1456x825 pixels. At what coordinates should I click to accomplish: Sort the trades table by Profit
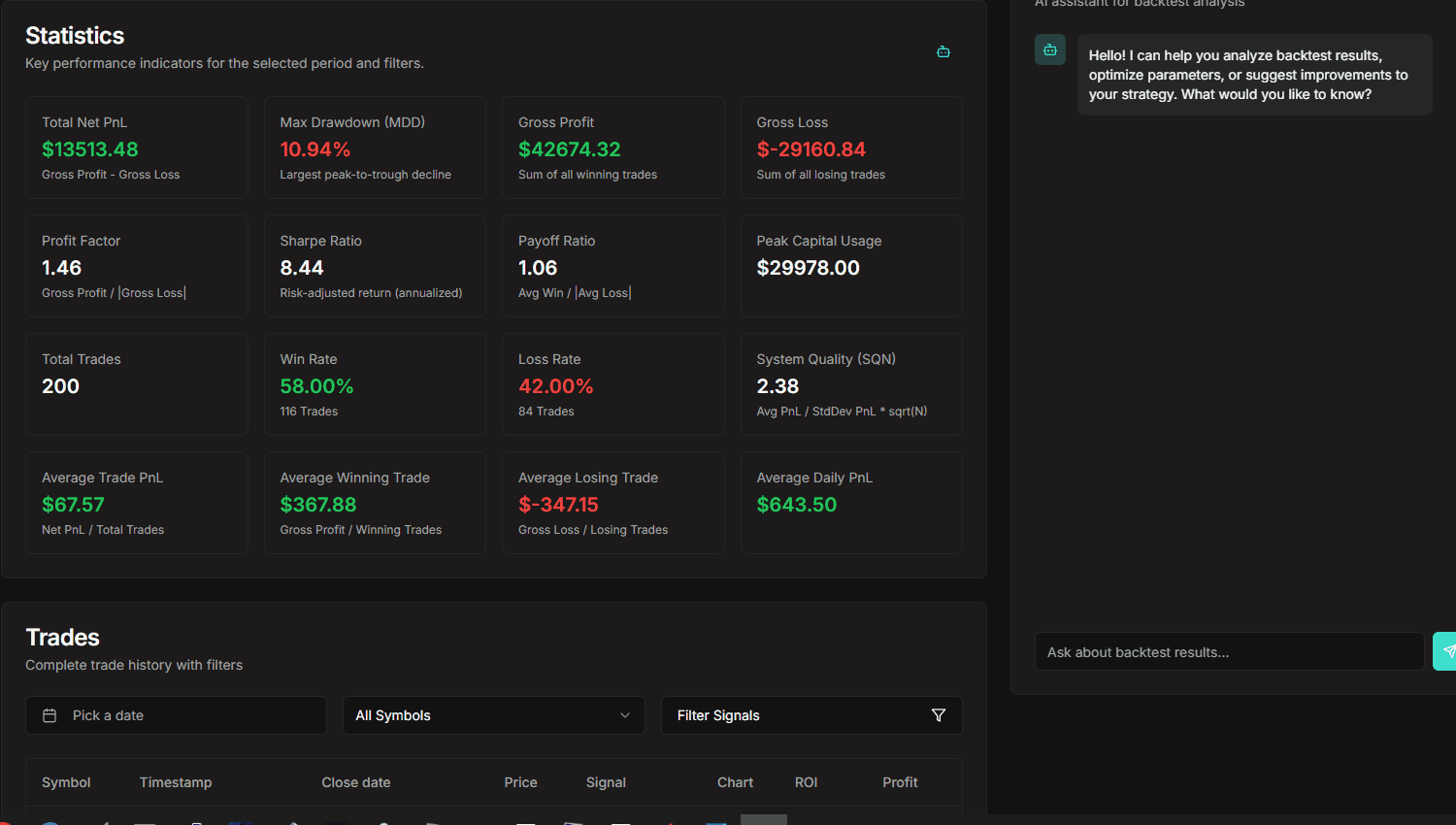pos(900,782)
